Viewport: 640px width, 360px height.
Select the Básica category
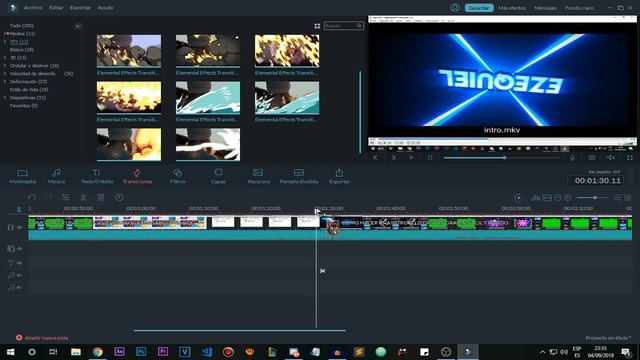22,50
